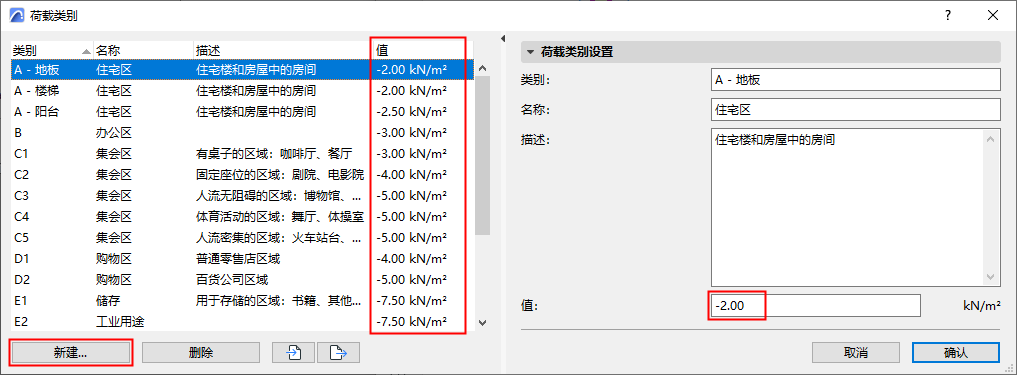Select the C4 集会区 row
1017x375 pixels.
click(242, 217)
